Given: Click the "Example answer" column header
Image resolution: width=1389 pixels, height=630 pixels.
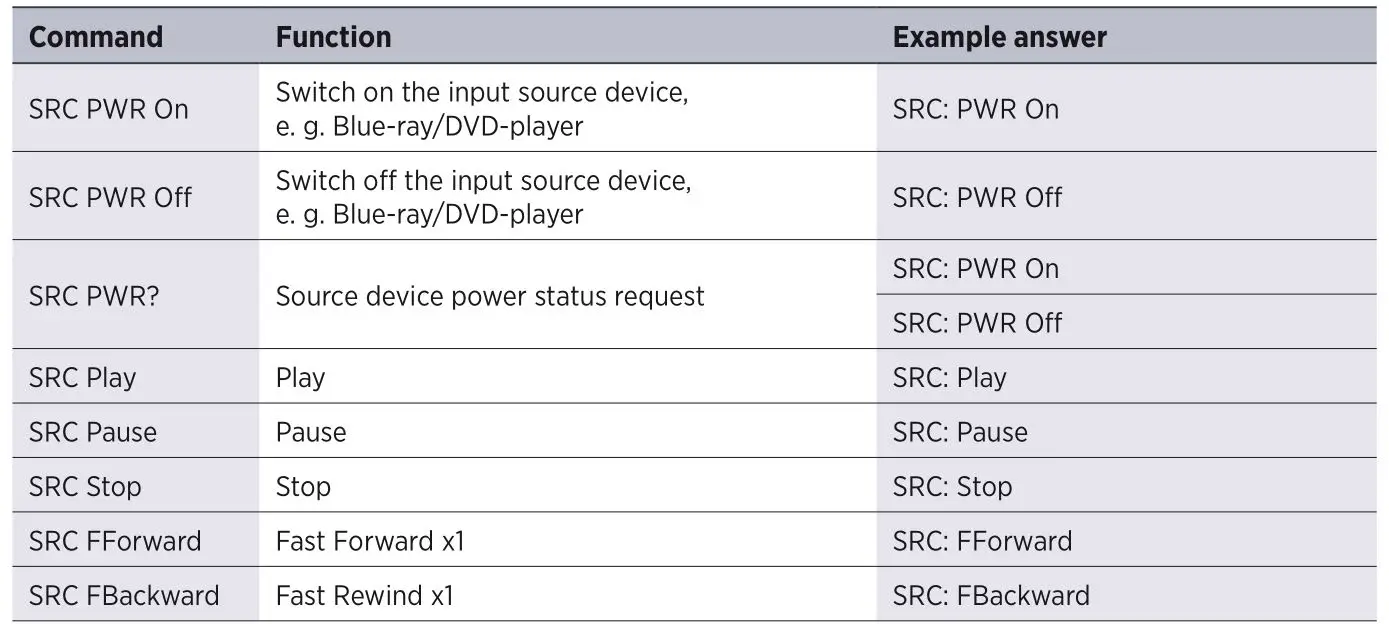Looking at the screenshot, I should (x=999, y=37).
